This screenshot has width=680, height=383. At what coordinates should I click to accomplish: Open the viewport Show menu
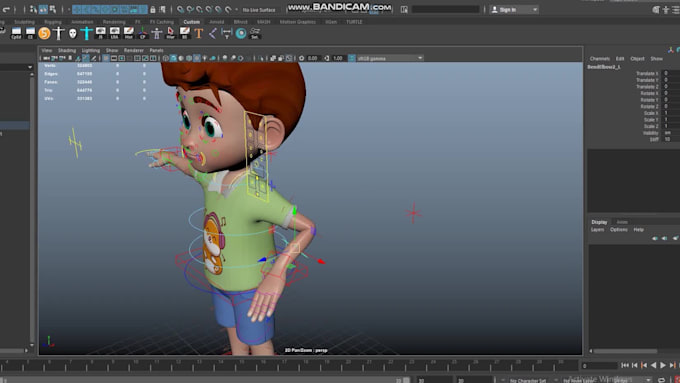click(x=112, y=50)
